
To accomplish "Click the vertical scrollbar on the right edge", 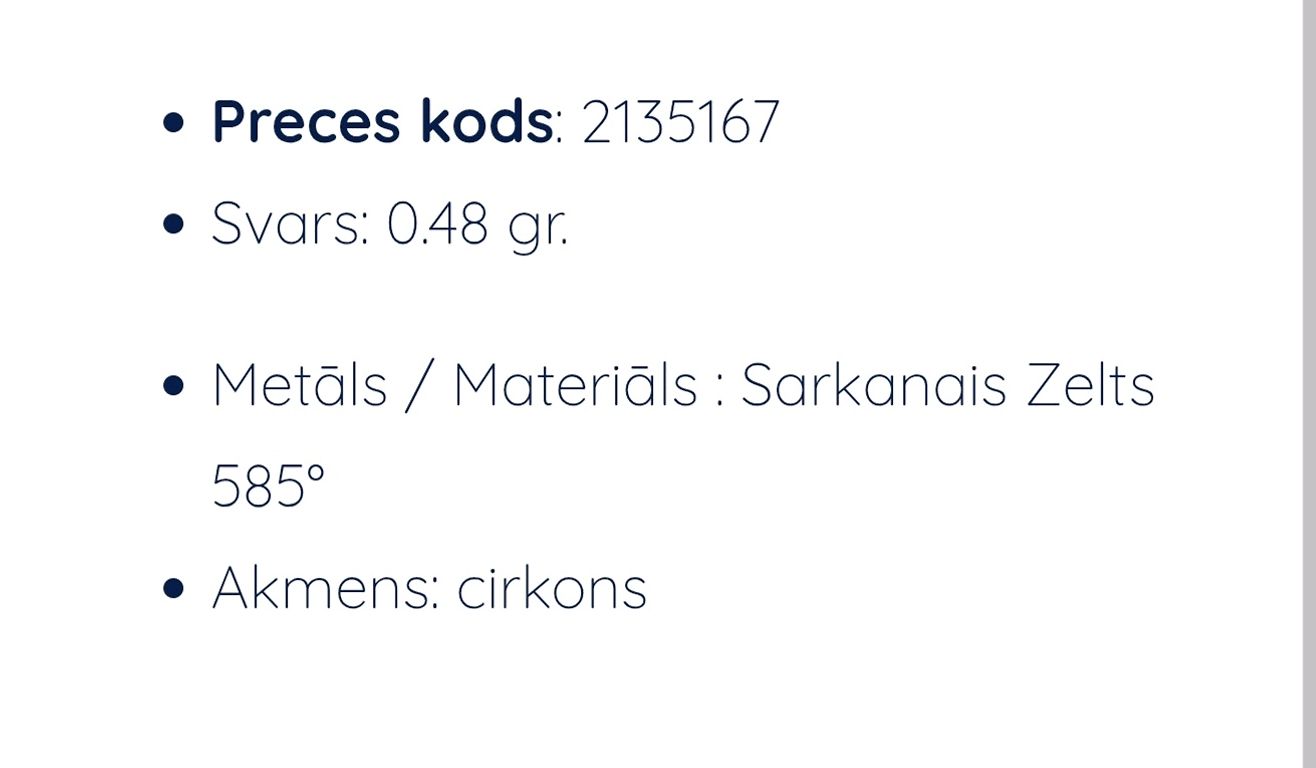I will tap(1309, 384).
